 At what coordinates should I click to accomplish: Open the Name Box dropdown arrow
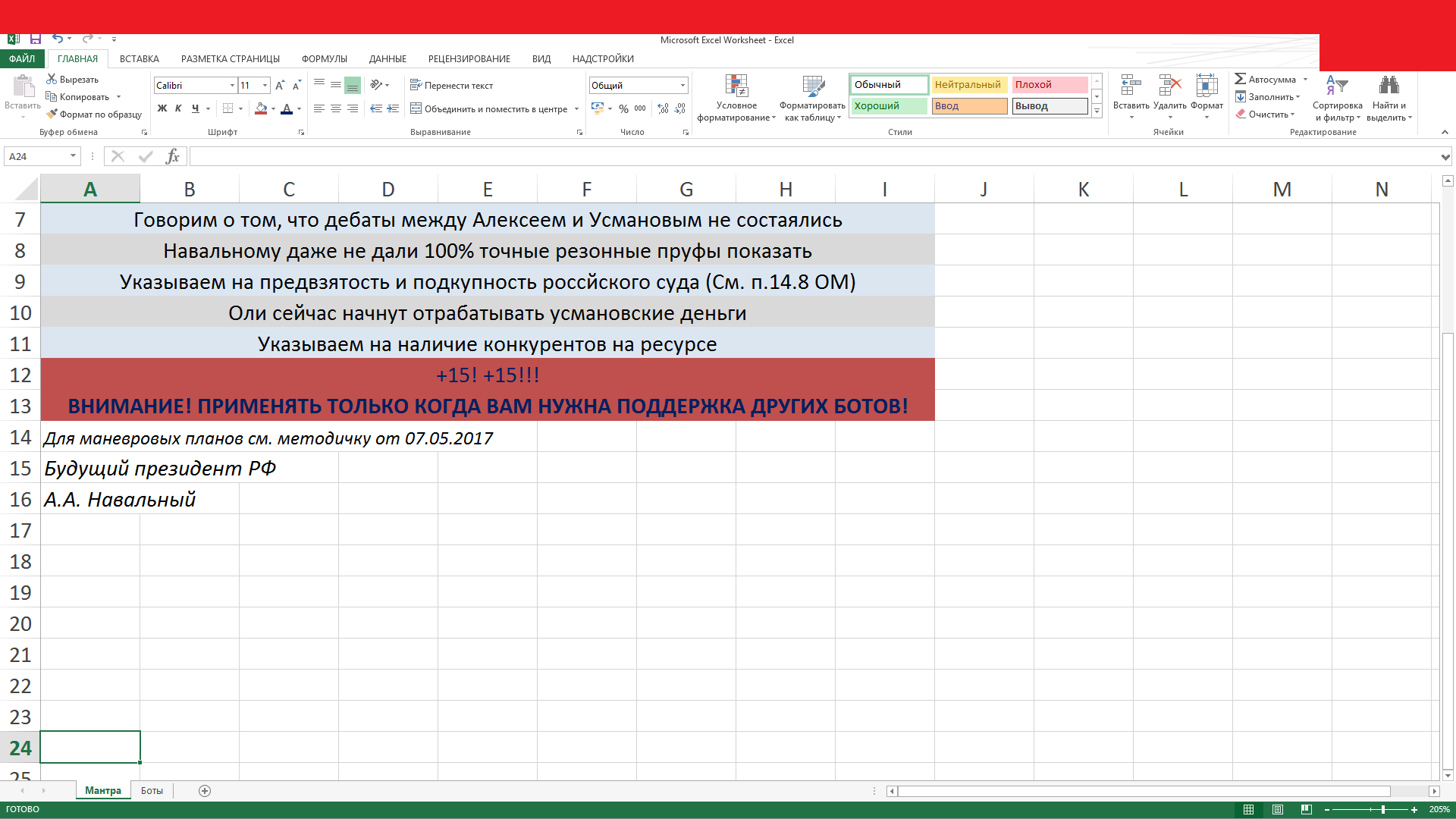click(x=73, y=156)
